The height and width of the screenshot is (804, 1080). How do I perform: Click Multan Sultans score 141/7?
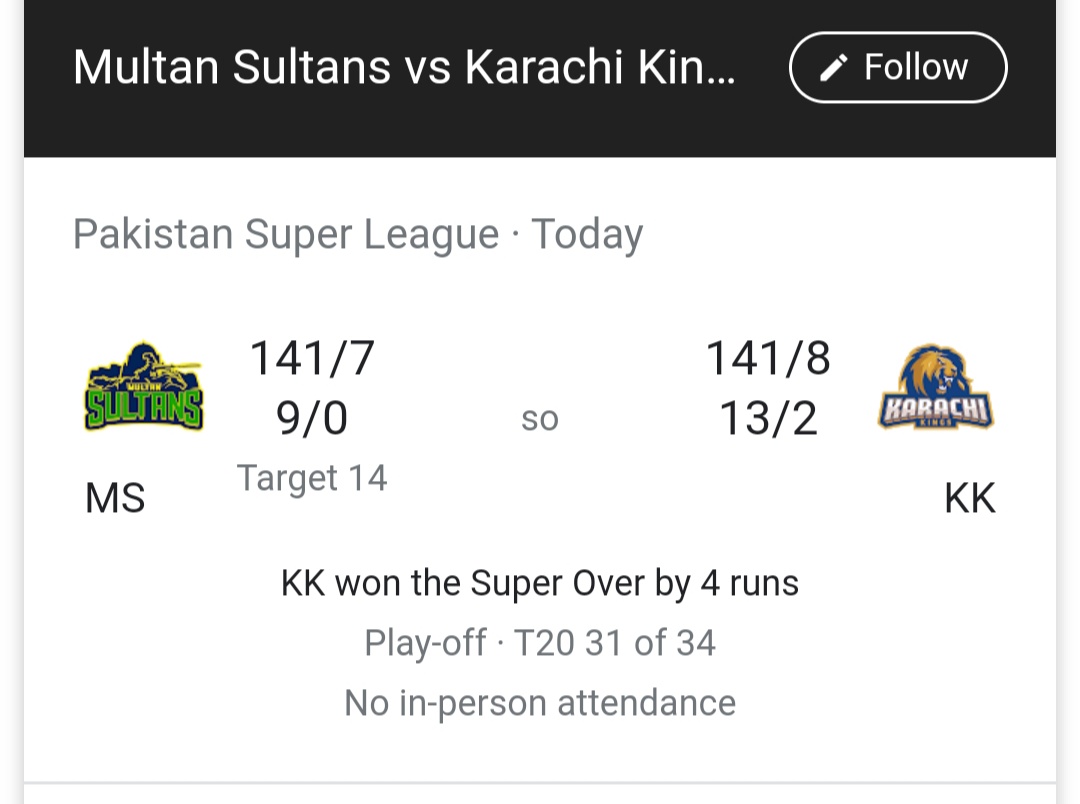(x=312, y=358)
